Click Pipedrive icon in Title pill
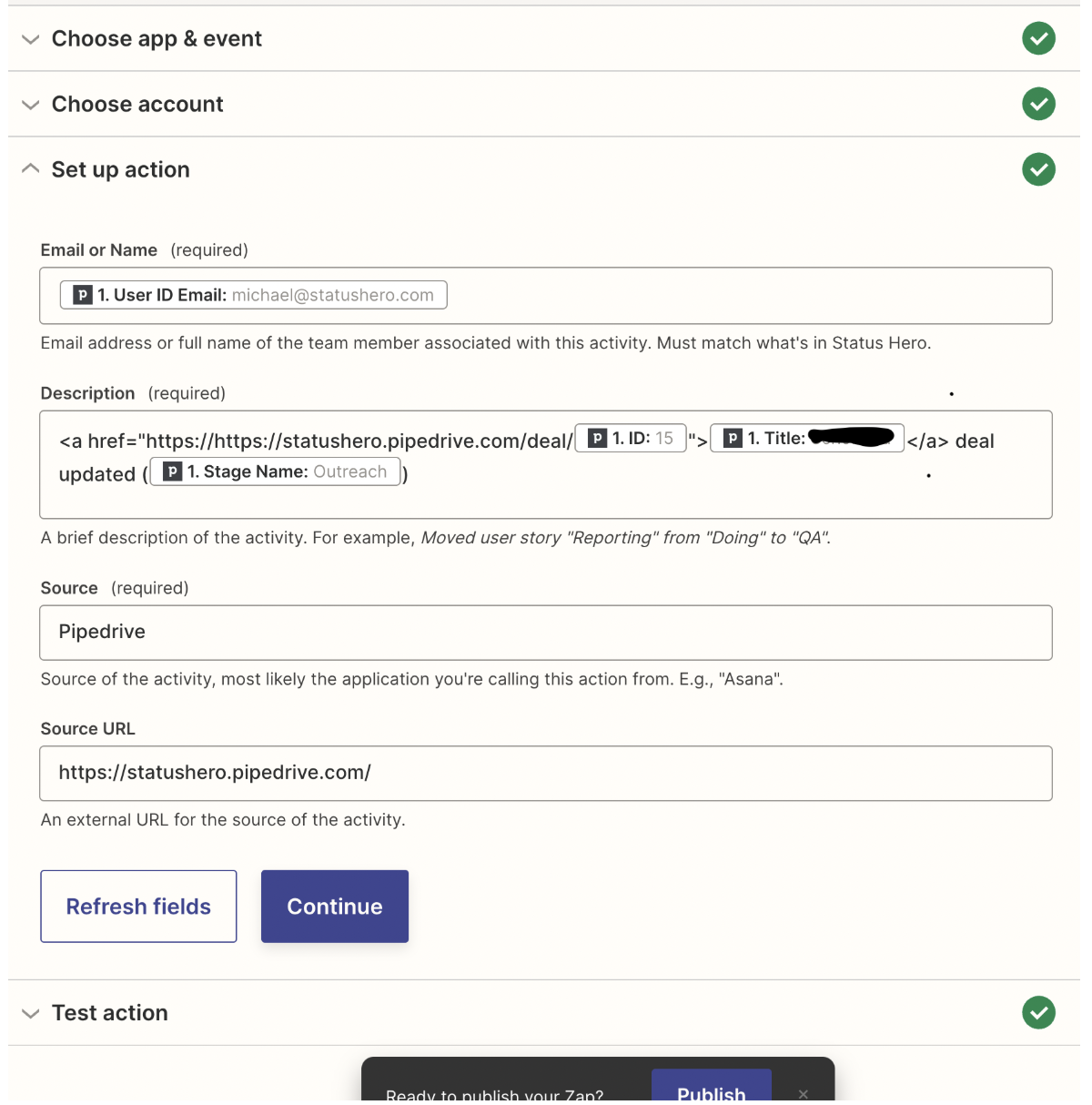This screenshot has width=1092, height=1105. click(733, 438)
